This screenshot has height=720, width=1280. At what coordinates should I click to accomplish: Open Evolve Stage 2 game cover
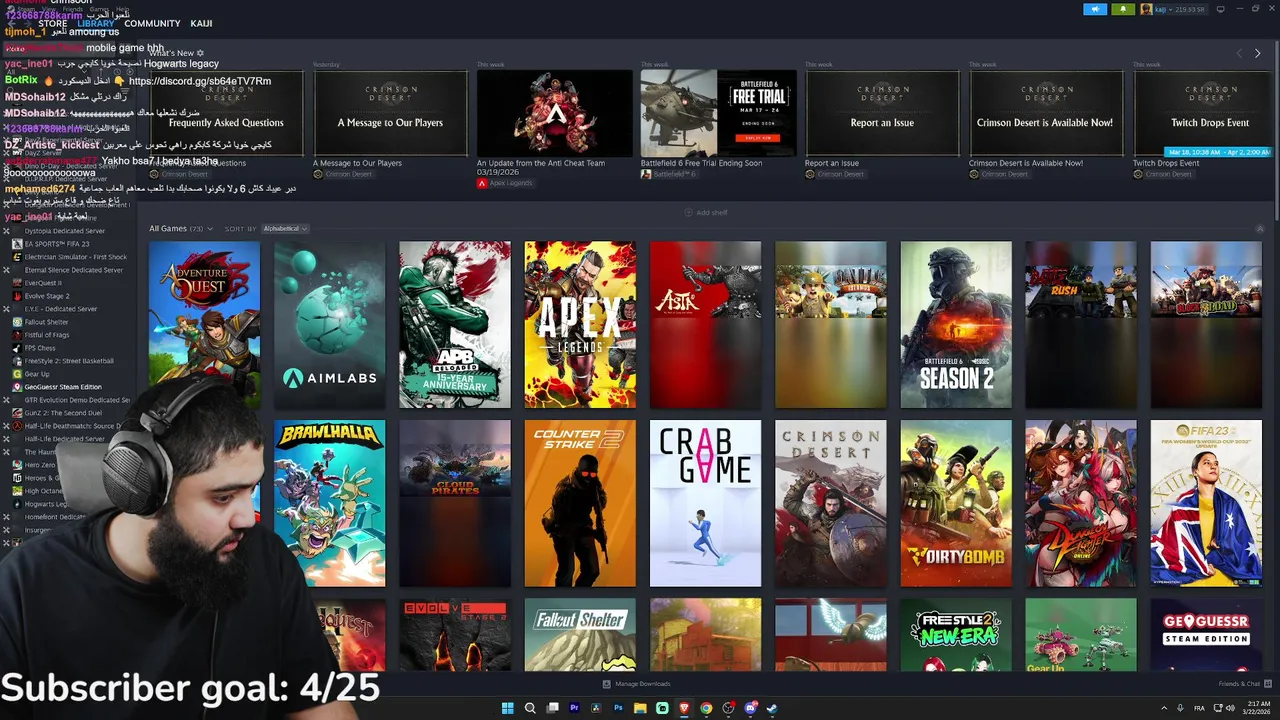[455, 635]
